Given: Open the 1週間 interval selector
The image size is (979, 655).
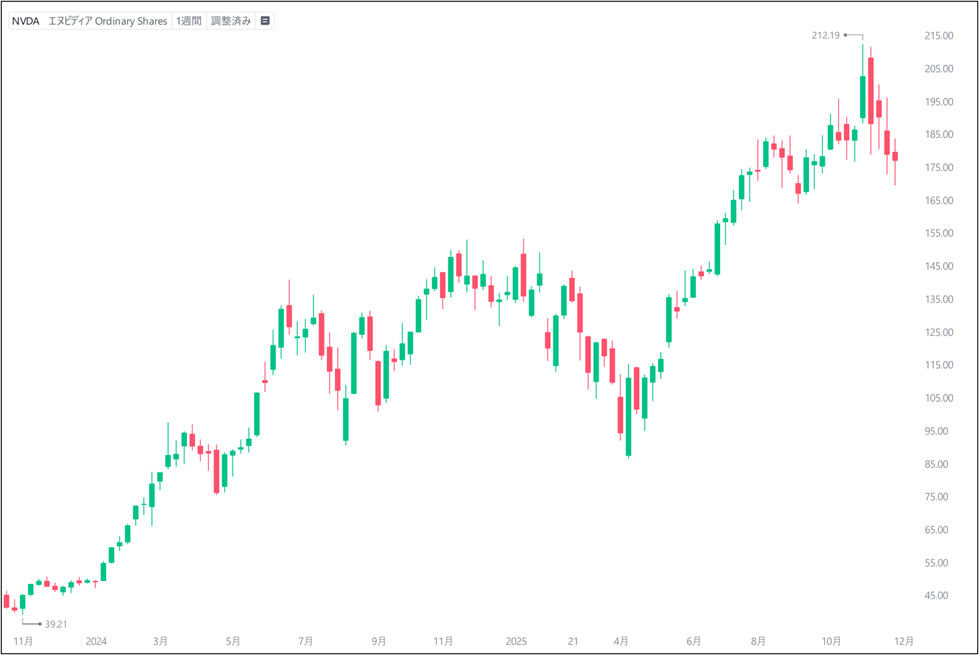Looking at the screenshot, I should (x=188, y=20).
